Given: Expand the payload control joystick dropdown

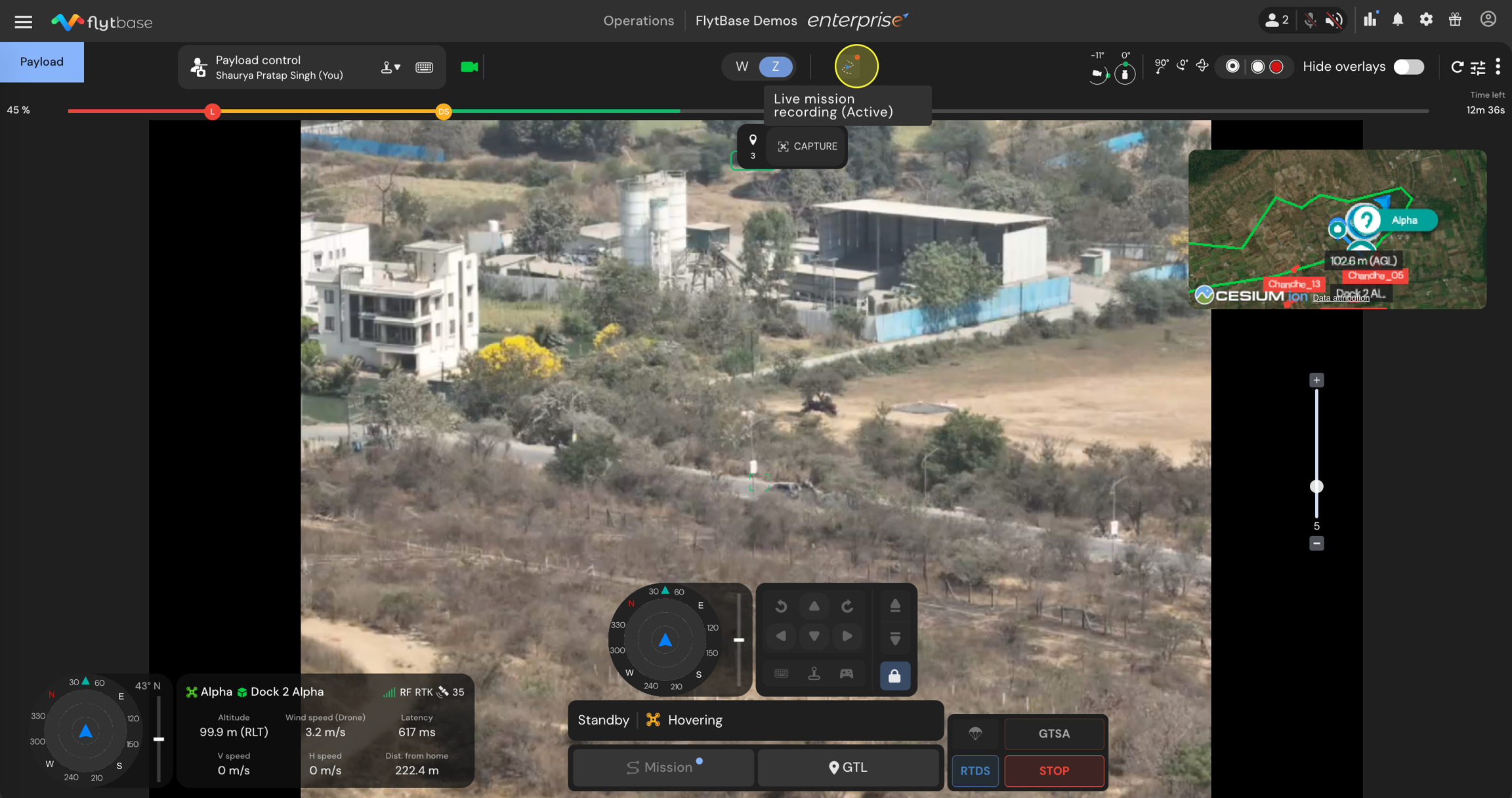Looking at the screenshot, I should click(390, 67).
